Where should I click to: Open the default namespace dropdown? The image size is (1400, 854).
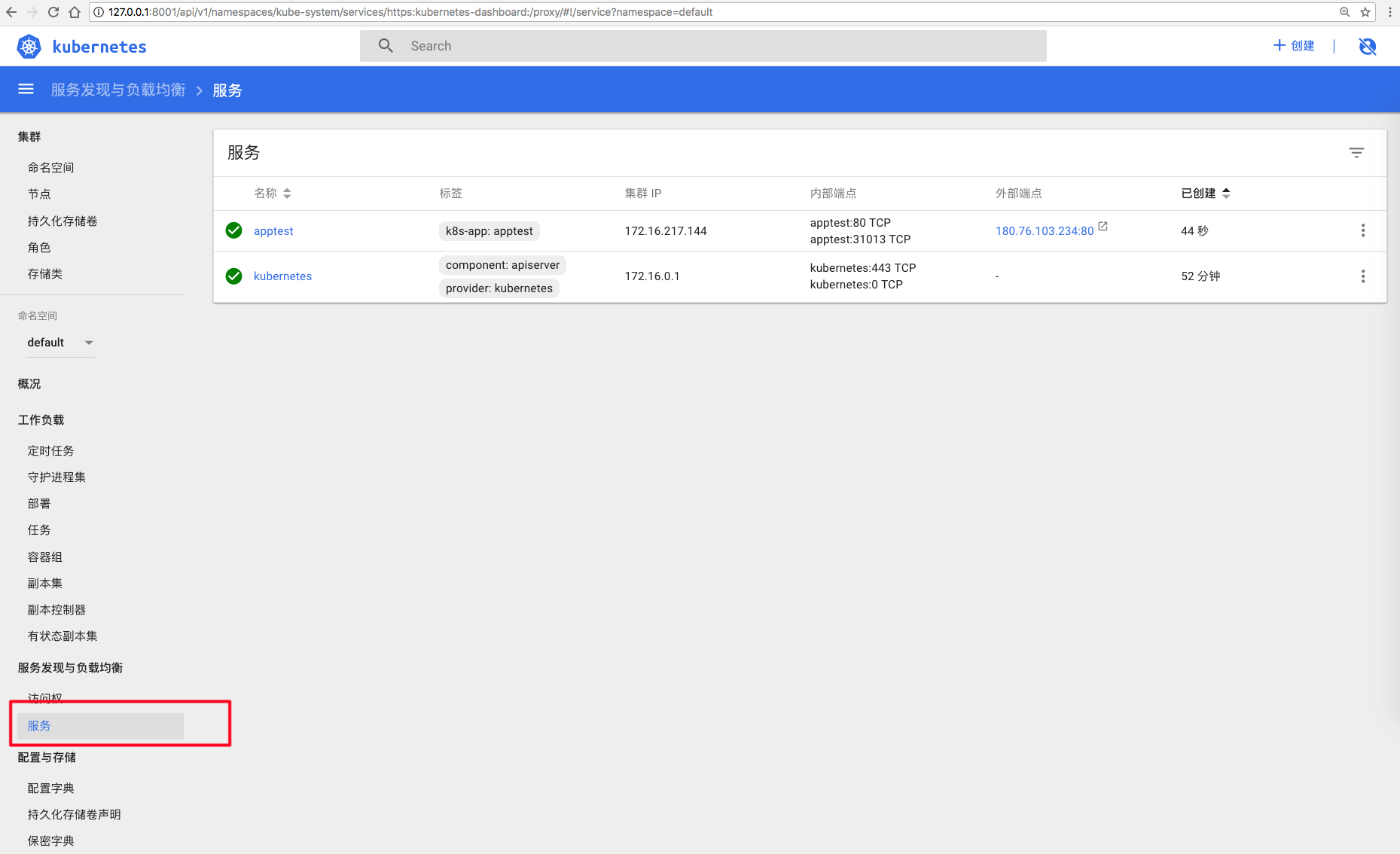click(60, 343)
